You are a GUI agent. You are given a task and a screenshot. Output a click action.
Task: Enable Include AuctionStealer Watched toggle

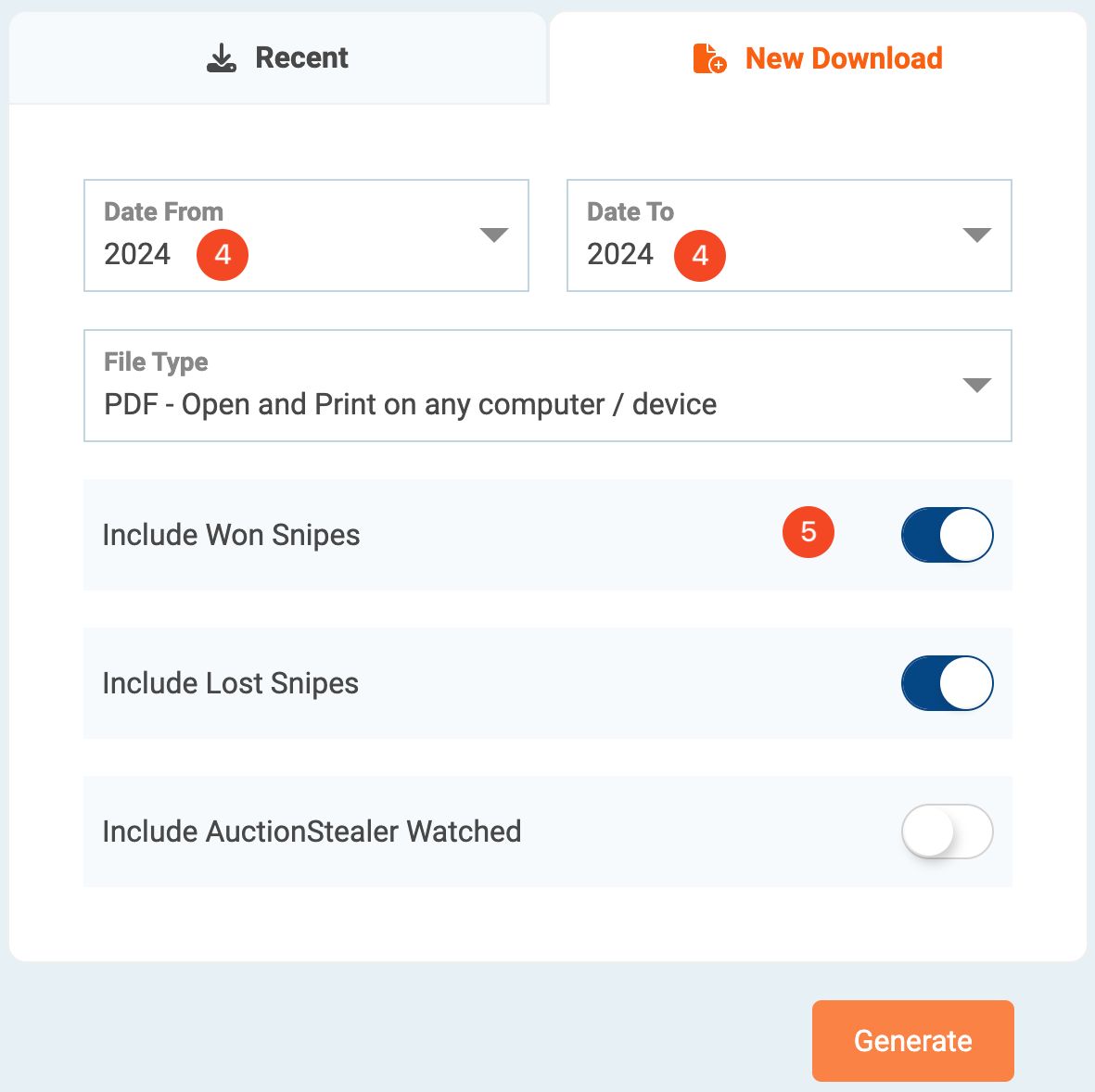[x=947, y=832]
